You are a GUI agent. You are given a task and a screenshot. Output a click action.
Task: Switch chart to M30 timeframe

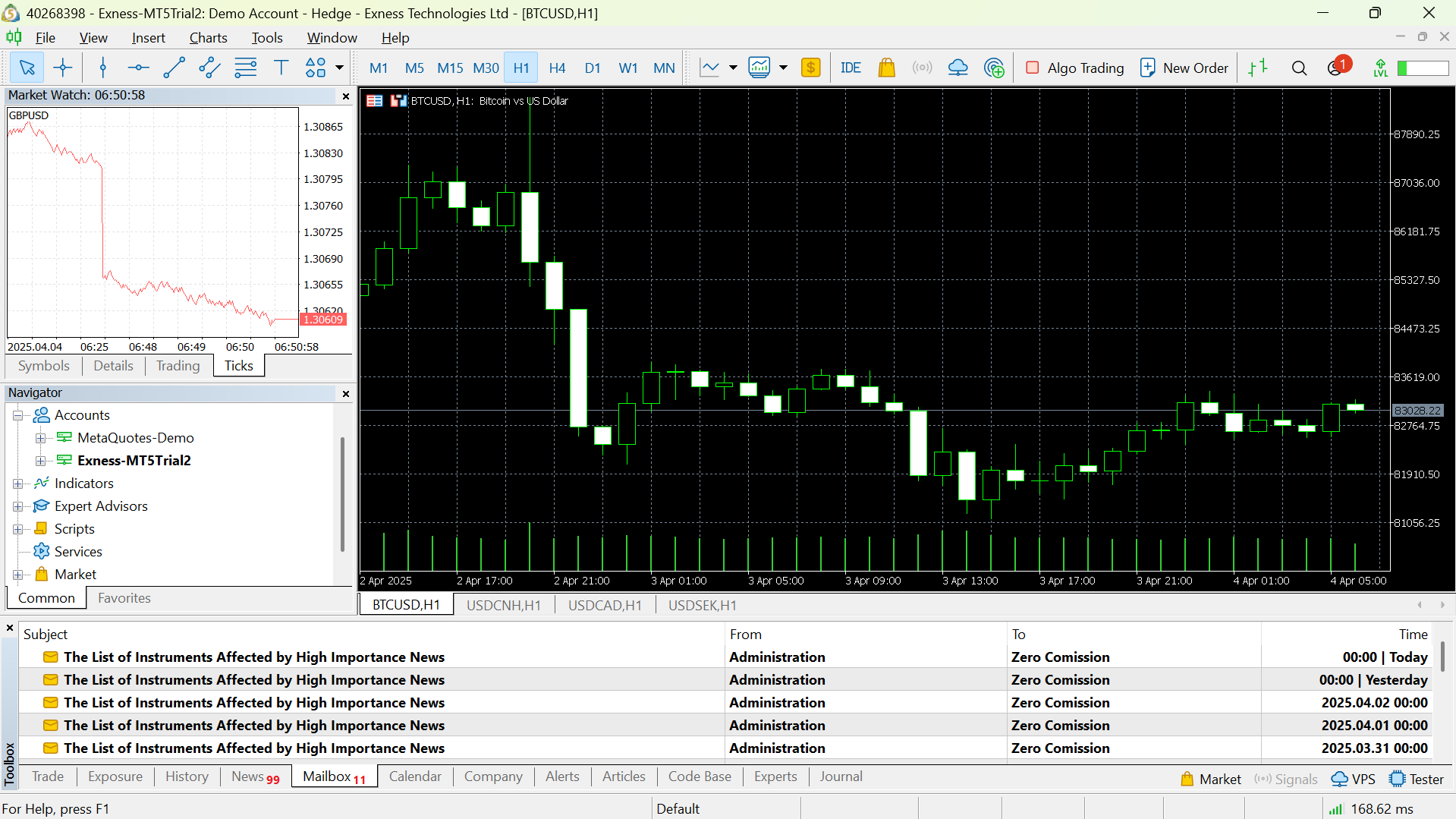pyautogui.click(x=486, y=68)
